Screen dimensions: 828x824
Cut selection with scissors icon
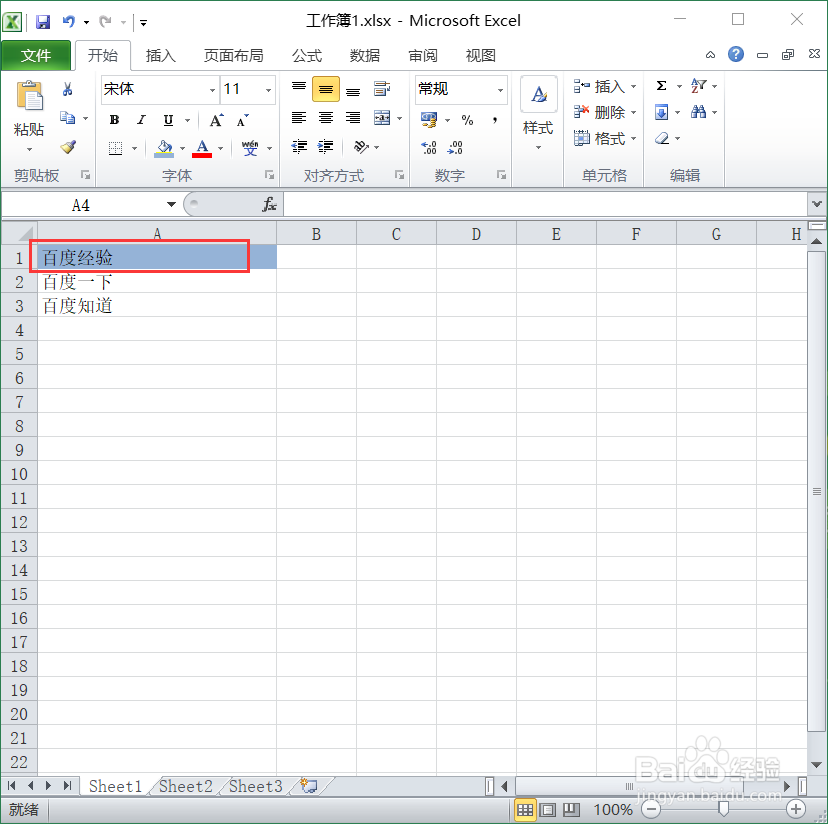pyautogui.click(x=67, y=89)
